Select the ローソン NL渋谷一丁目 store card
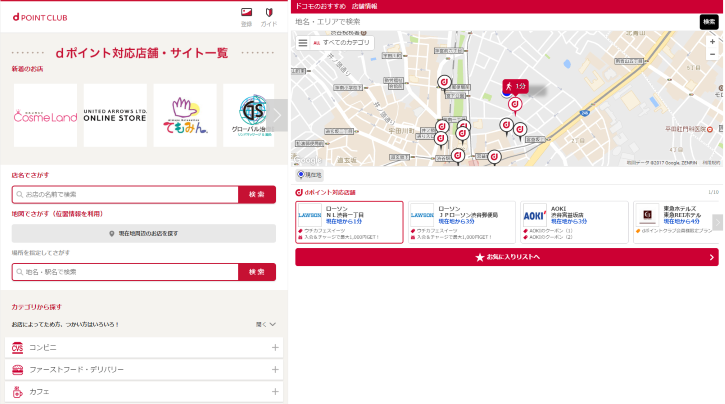Viewport: 725px width, 404px height. (349, 222)
